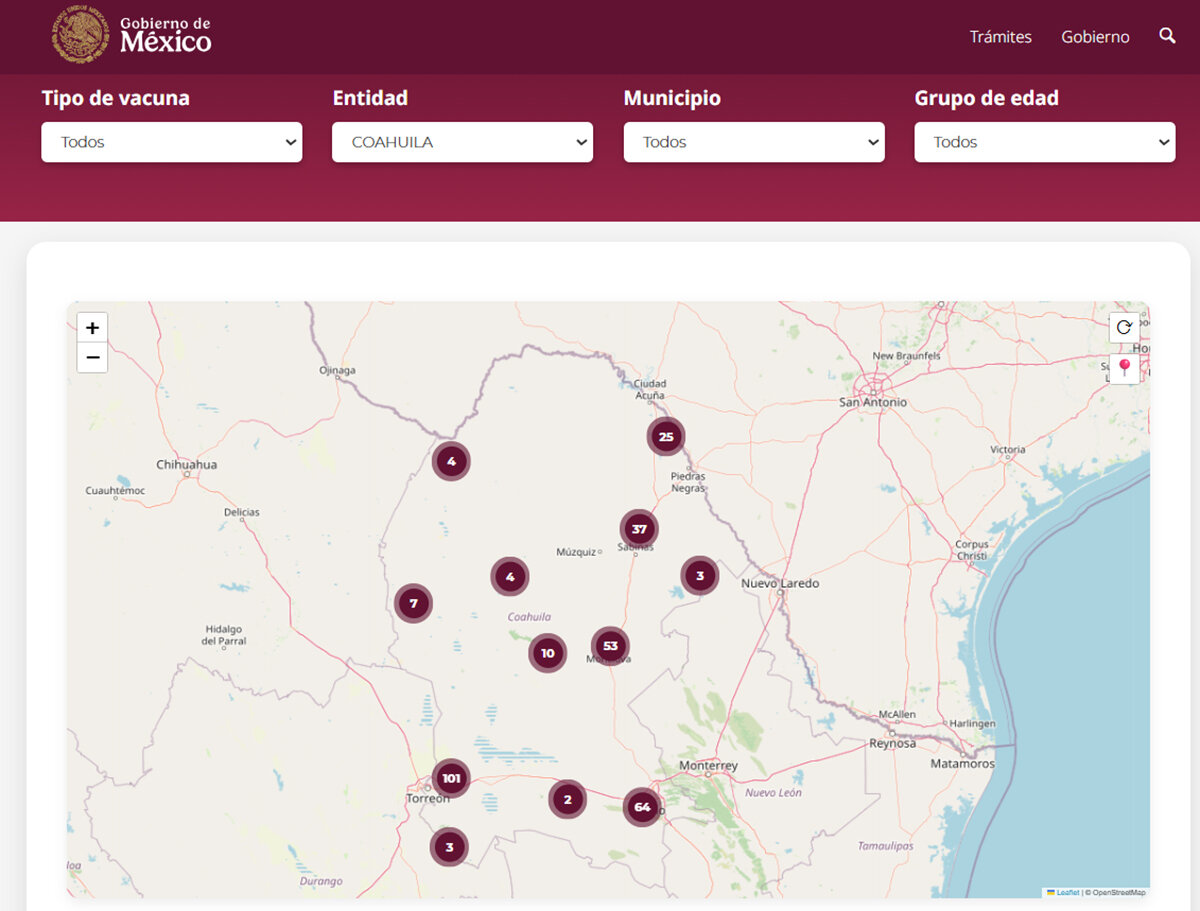Image resolution: width=1200 pixels, height=911 pixels.
Task: Click the cluster marker labeled 37
Action: pyautogui.click(x=639, y=529)
